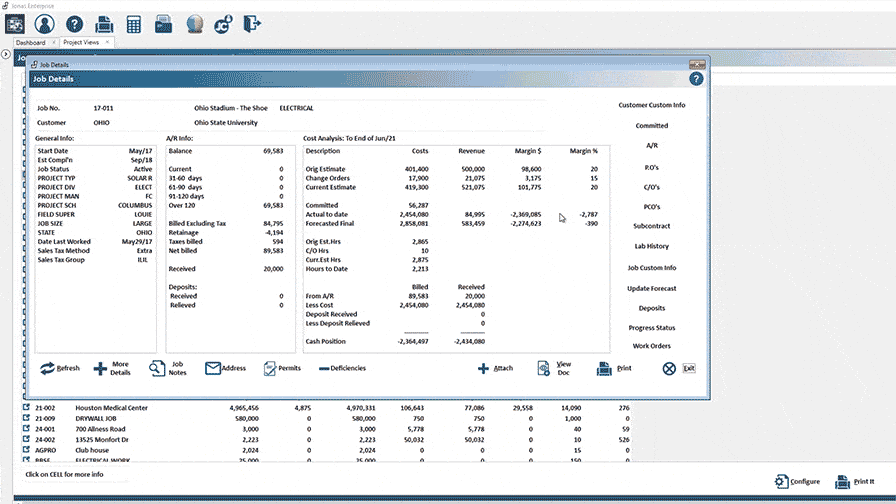Open the main dashboard grid icon
Image resolution: width=896 pixels, height=504 pixels.
pyautogui.click(x=15, y=24)
